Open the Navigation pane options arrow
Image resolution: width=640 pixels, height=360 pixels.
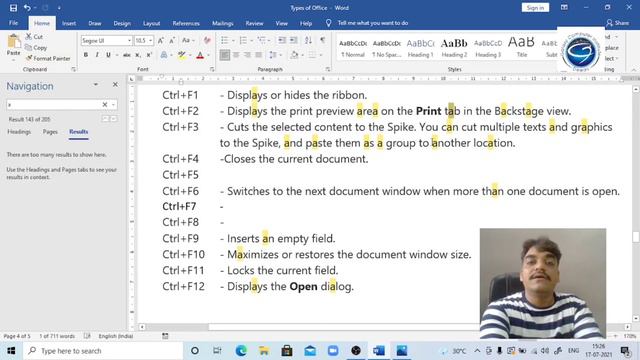96,84
